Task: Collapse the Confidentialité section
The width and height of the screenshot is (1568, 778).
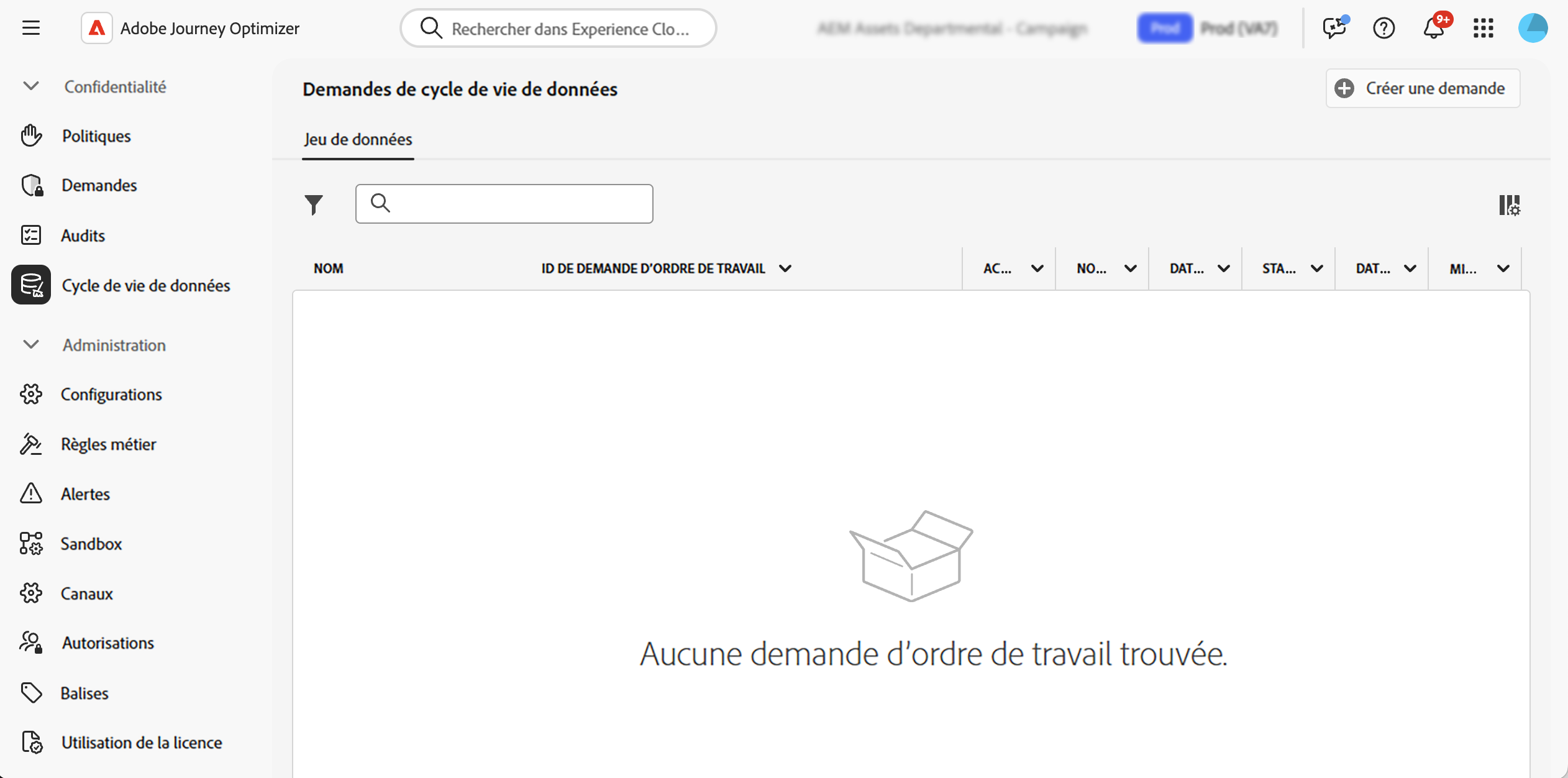Action: [x=31, y=86]
